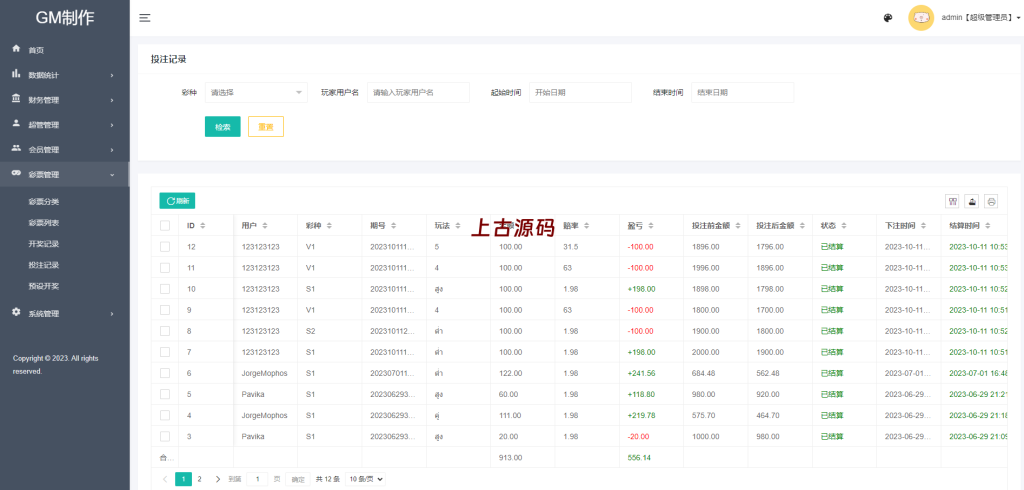Sort by the 状态 column arrows
Screen dimensions: 1024x490
coord(844,225)
